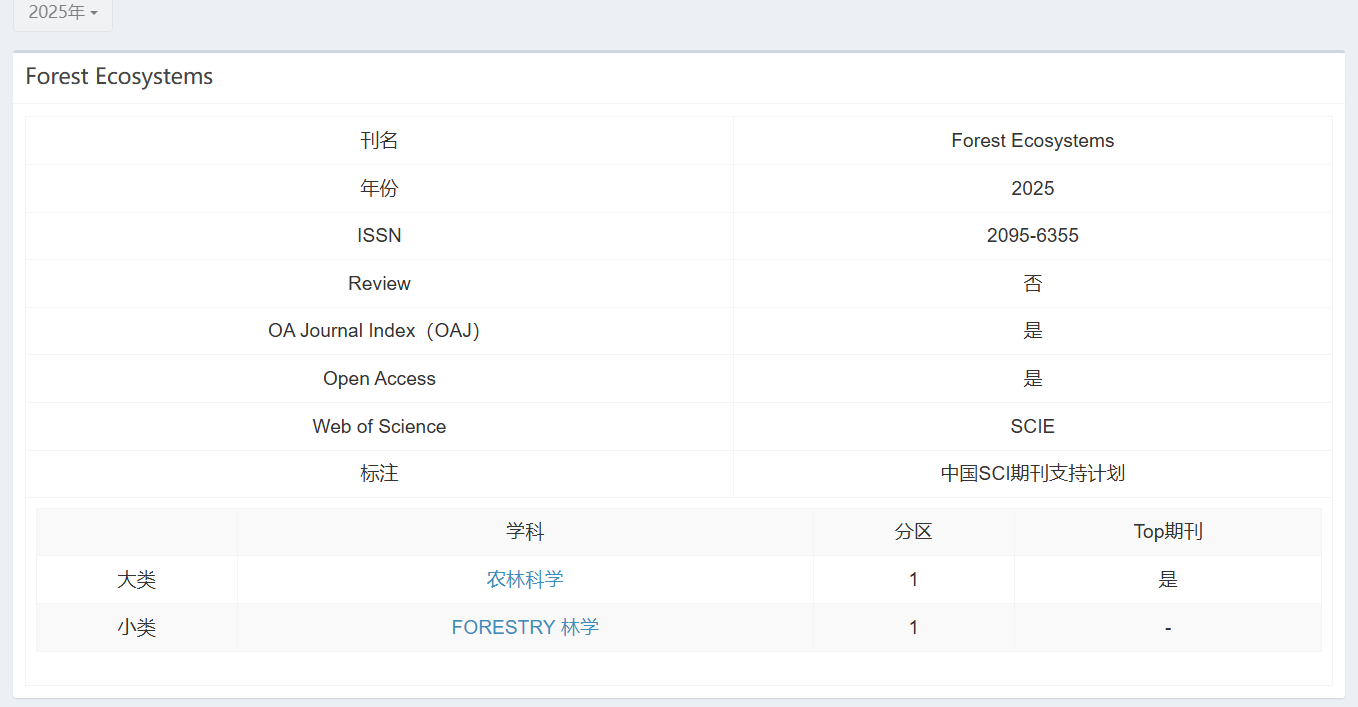
Task: Click the Review row label
Action: [x=379, y=284]
